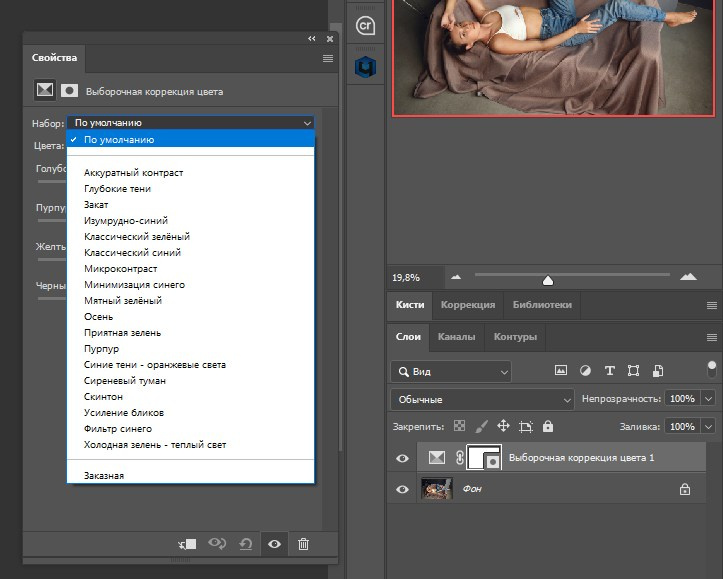Open the Вид layer filter dropdown
The height and width of the screenshot is (579, 723).
(x=450, y=371)
